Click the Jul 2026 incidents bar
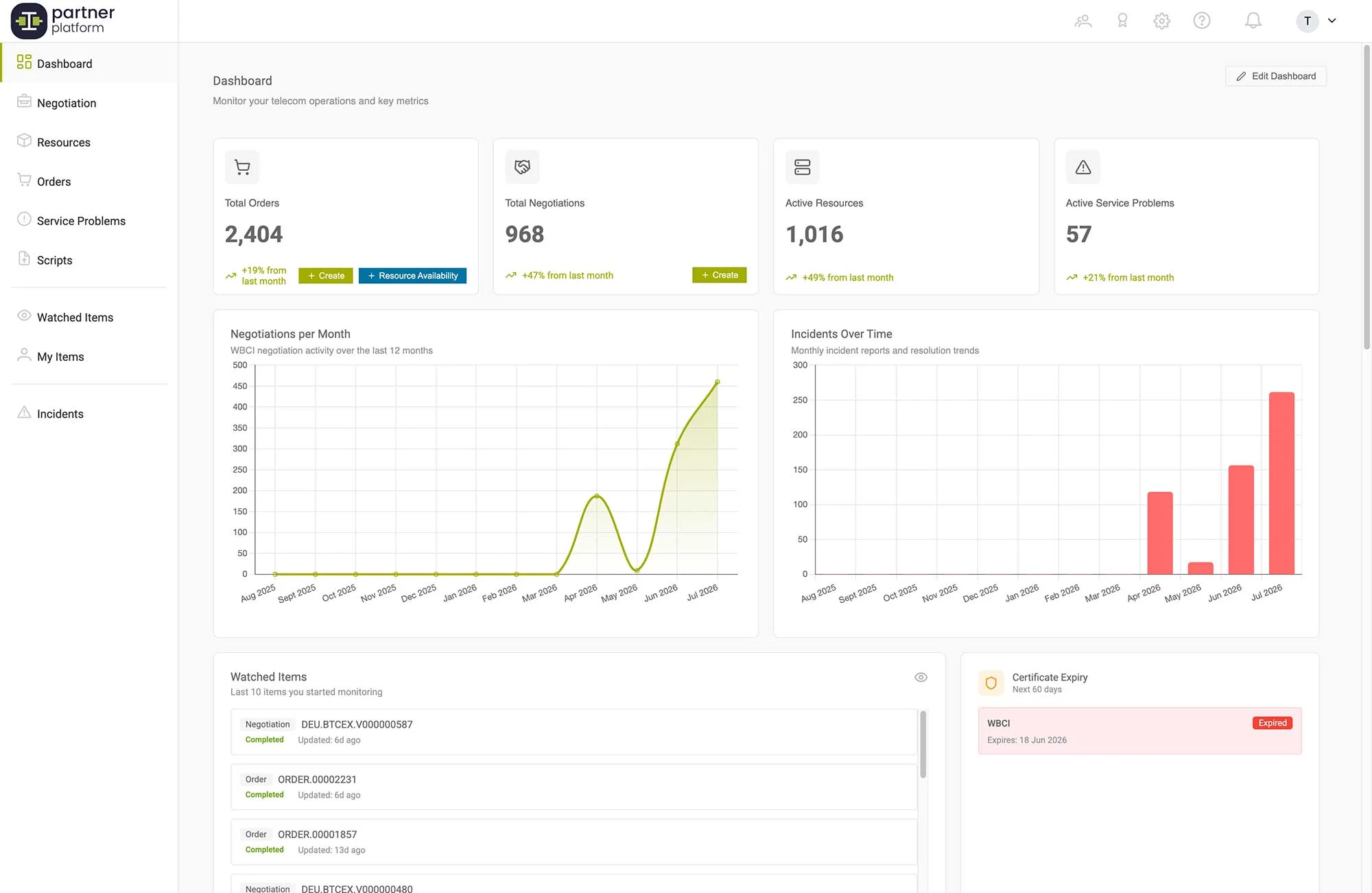The height and width of the screenshot is (893, 1372). [x=1281, y=483]
